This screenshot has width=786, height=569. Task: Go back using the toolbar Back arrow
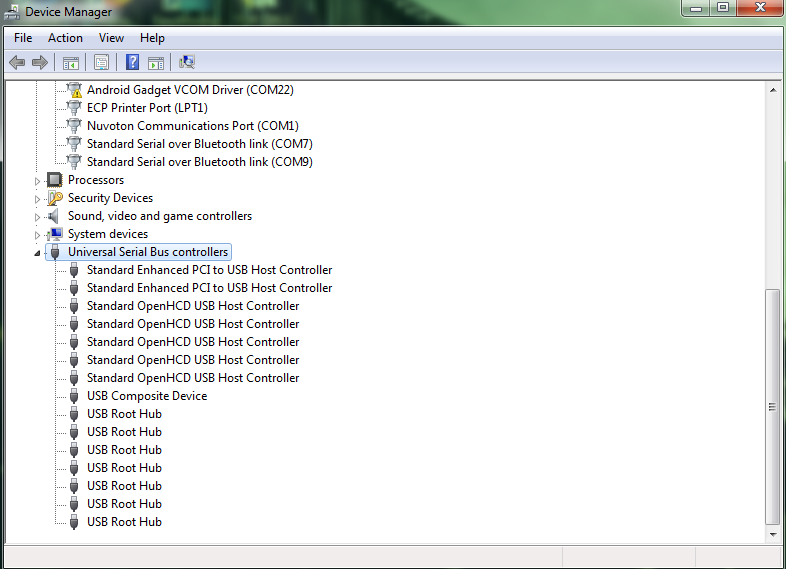[x=17, y=63]
